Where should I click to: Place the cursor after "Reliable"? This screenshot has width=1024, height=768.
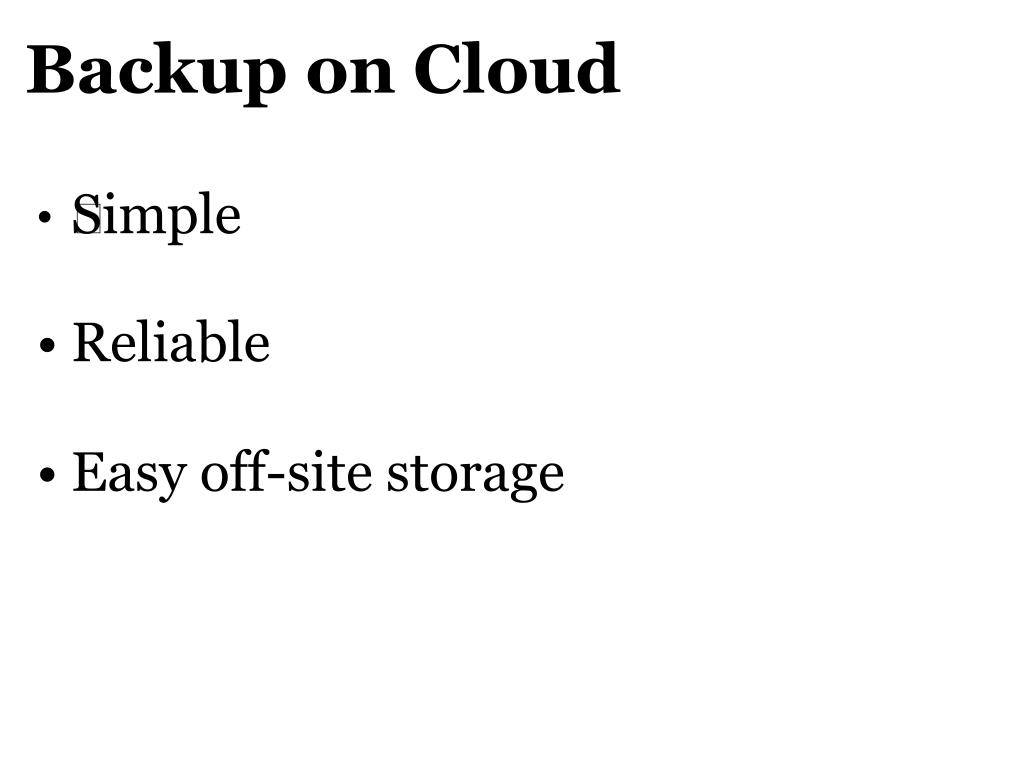tap(271, 342)
